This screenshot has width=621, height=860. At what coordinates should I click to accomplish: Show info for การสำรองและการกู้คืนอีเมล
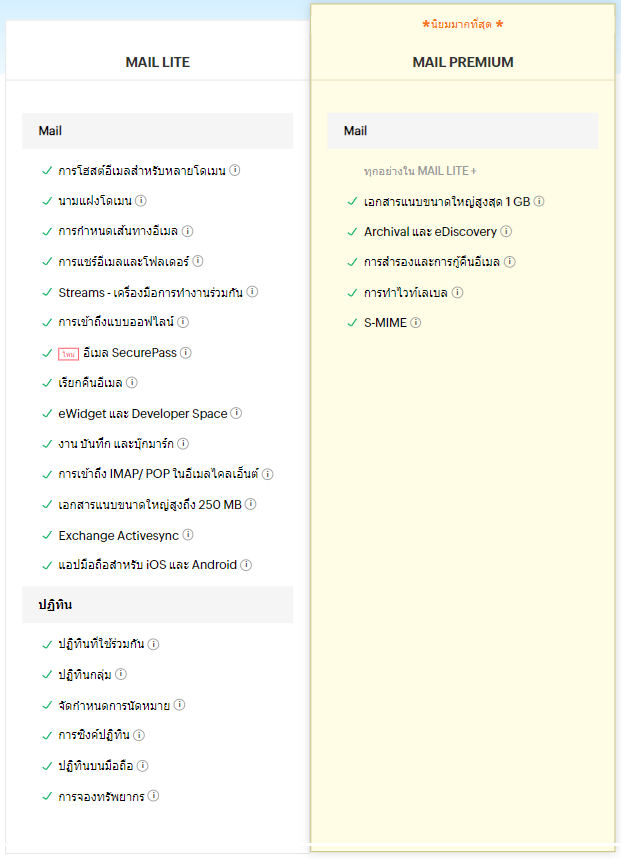pos(510,262)
